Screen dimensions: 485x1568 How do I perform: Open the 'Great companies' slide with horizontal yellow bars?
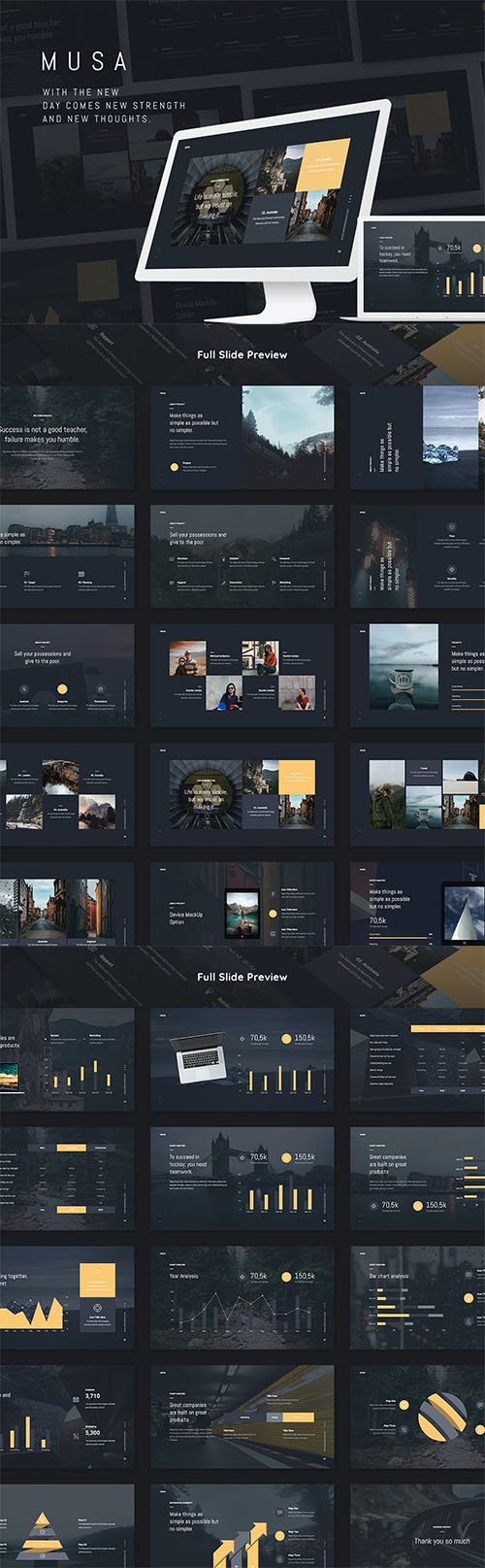[x=418, y=1179]
